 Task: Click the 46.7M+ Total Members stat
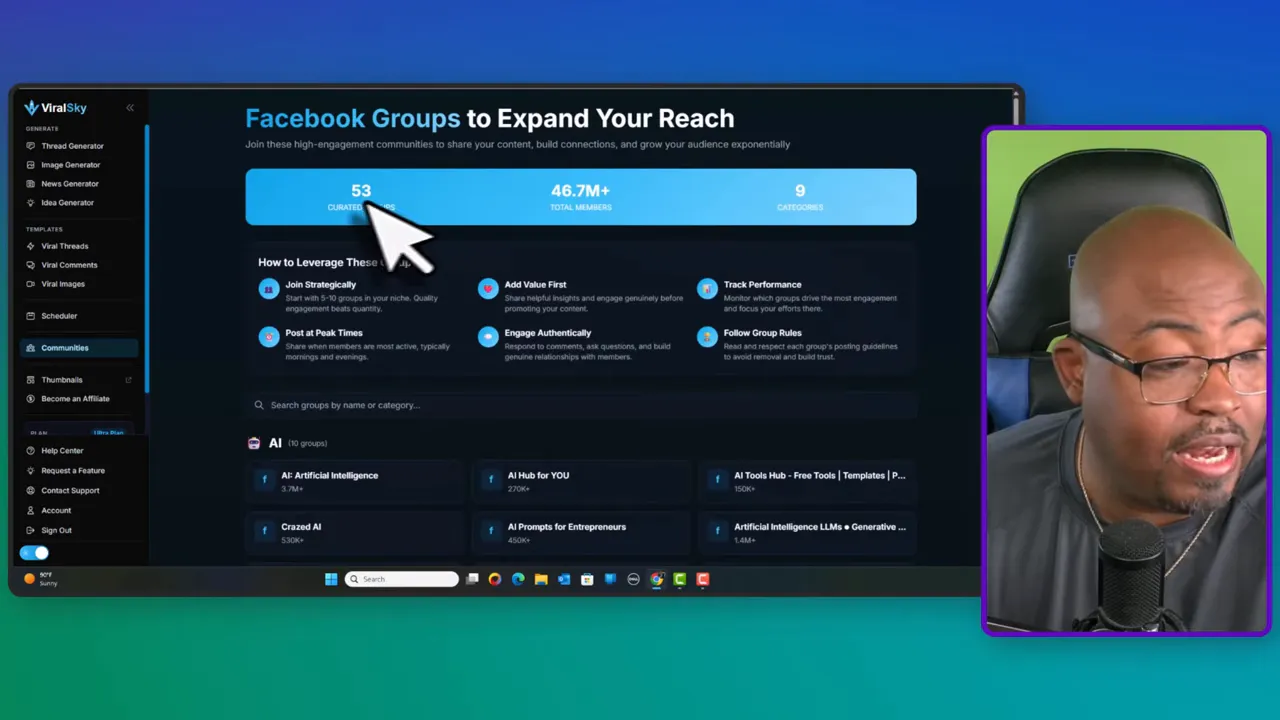[580, 197]
